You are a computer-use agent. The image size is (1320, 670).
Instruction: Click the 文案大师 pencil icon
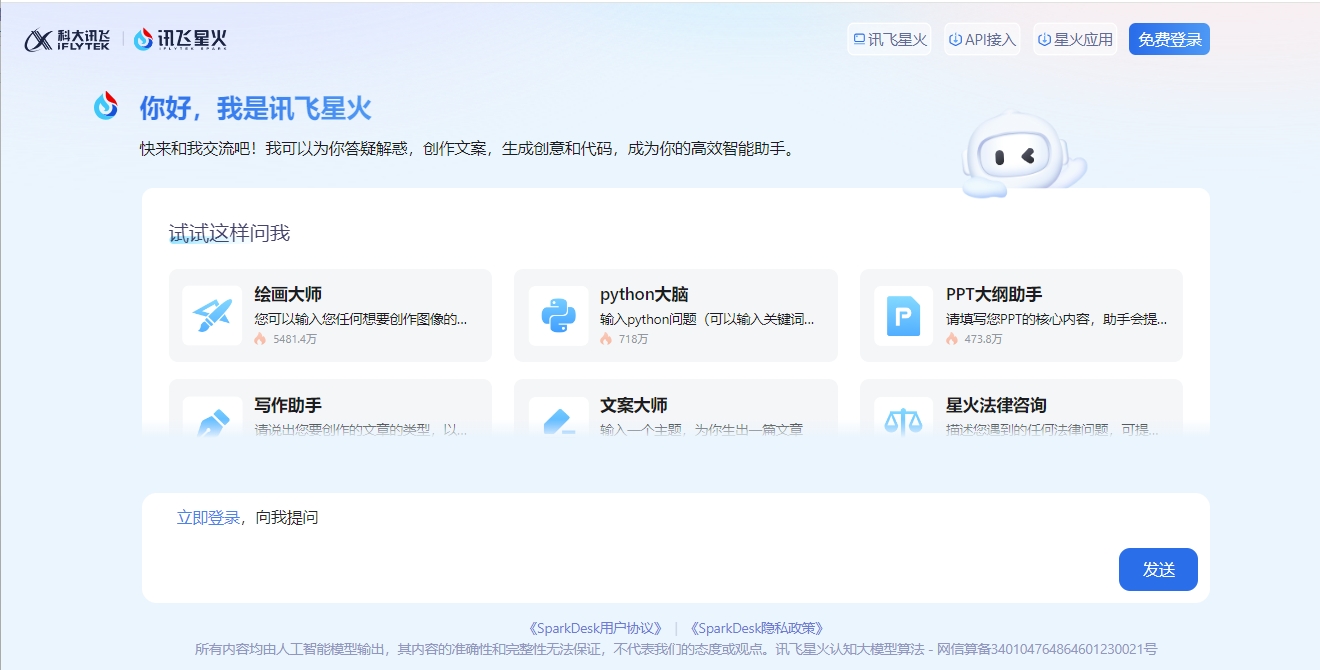point(558,420)
